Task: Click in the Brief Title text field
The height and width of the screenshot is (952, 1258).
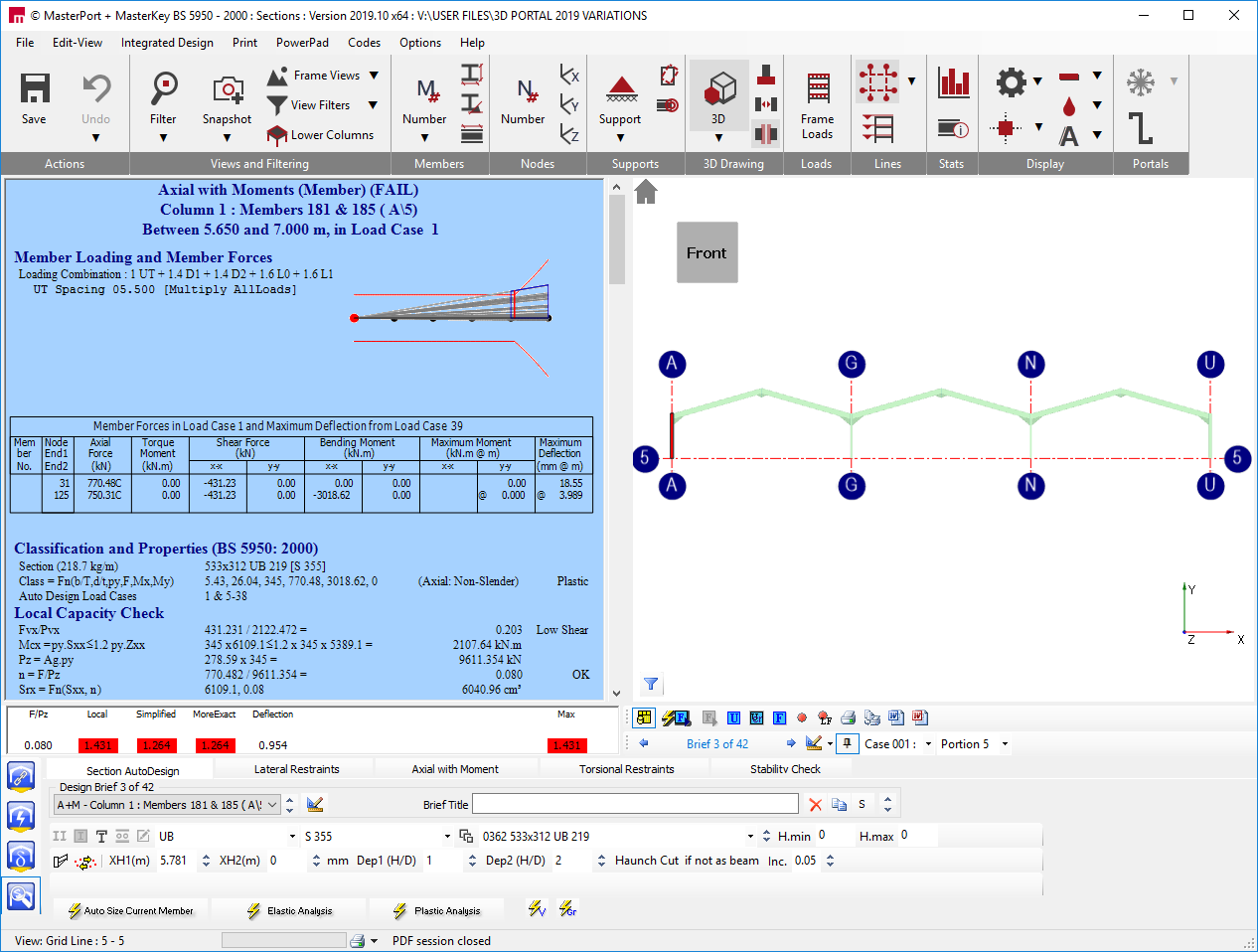Action: click(x=635, y=804)
